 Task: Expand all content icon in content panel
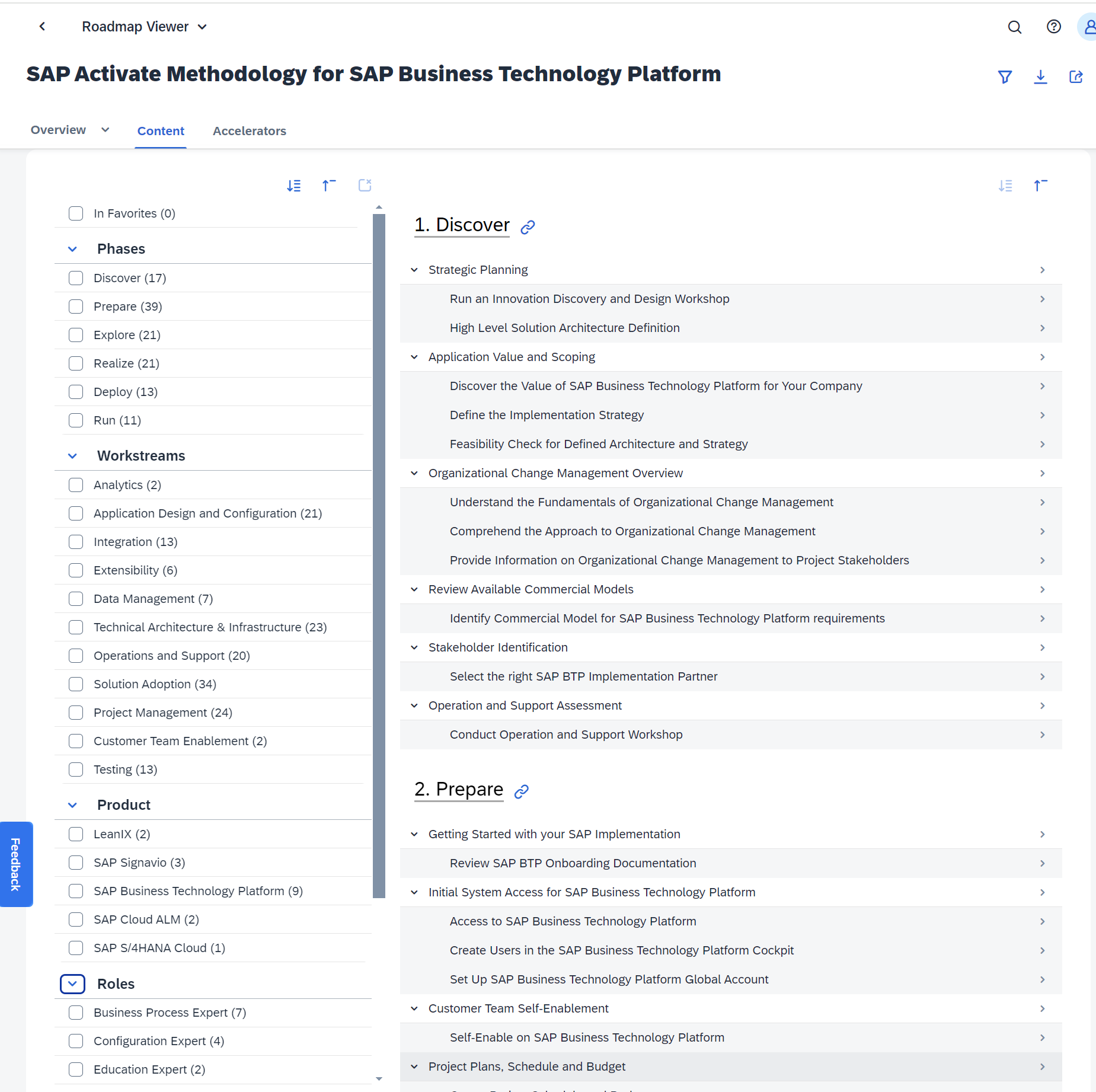tap(1005, 186)
